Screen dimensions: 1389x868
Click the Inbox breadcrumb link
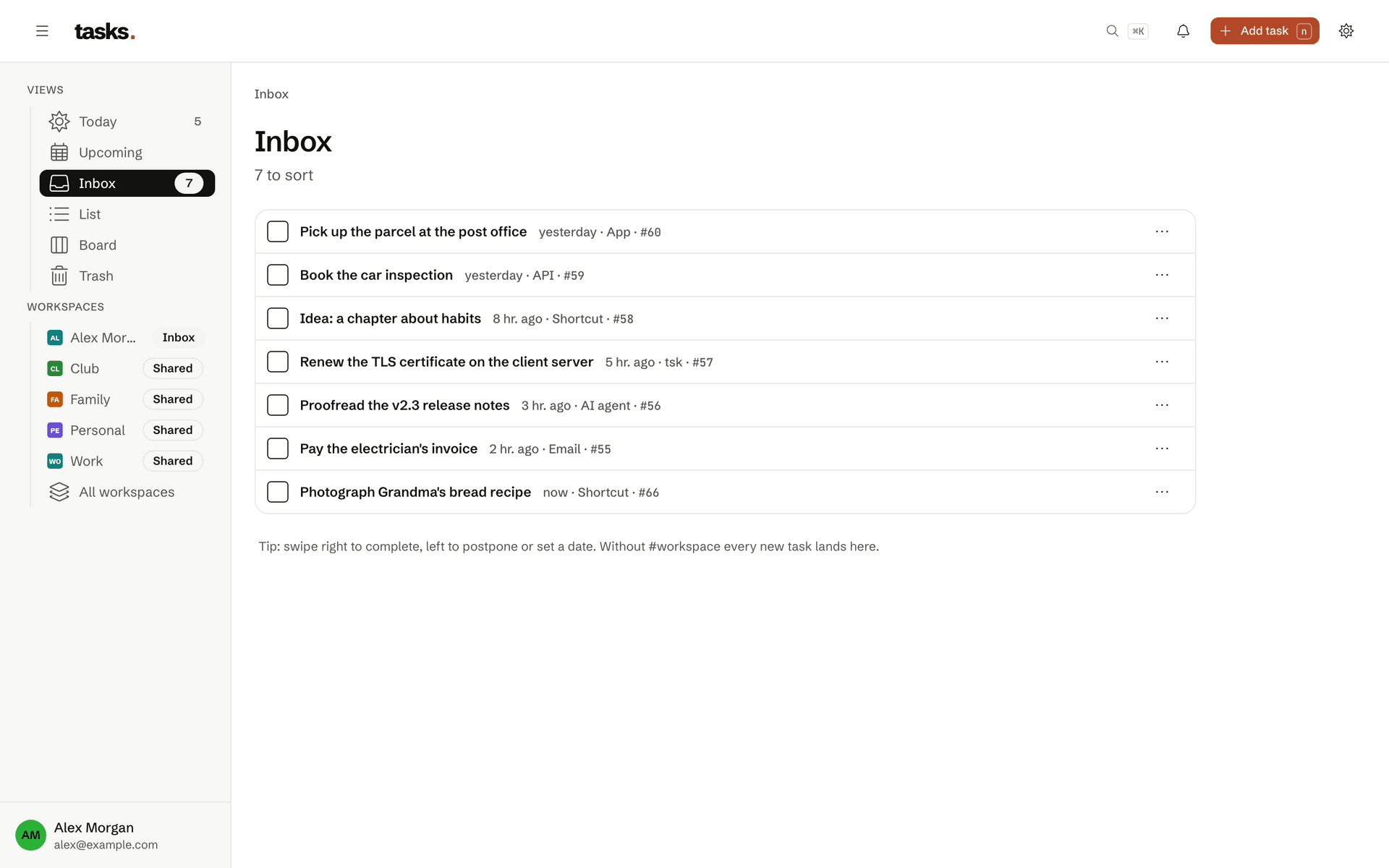(271, 94)
